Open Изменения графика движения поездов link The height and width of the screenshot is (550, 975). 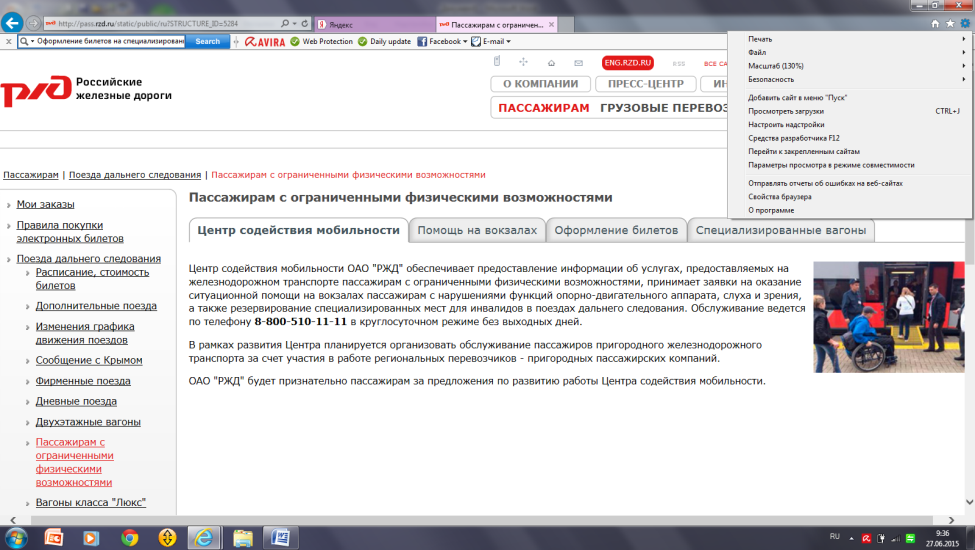[x=85, y=333]
